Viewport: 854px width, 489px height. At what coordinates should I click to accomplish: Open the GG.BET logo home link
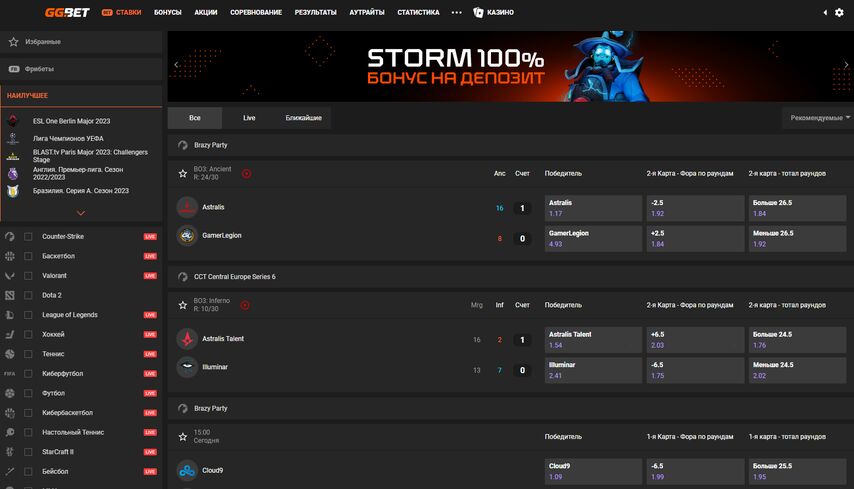tap(67, 12)
